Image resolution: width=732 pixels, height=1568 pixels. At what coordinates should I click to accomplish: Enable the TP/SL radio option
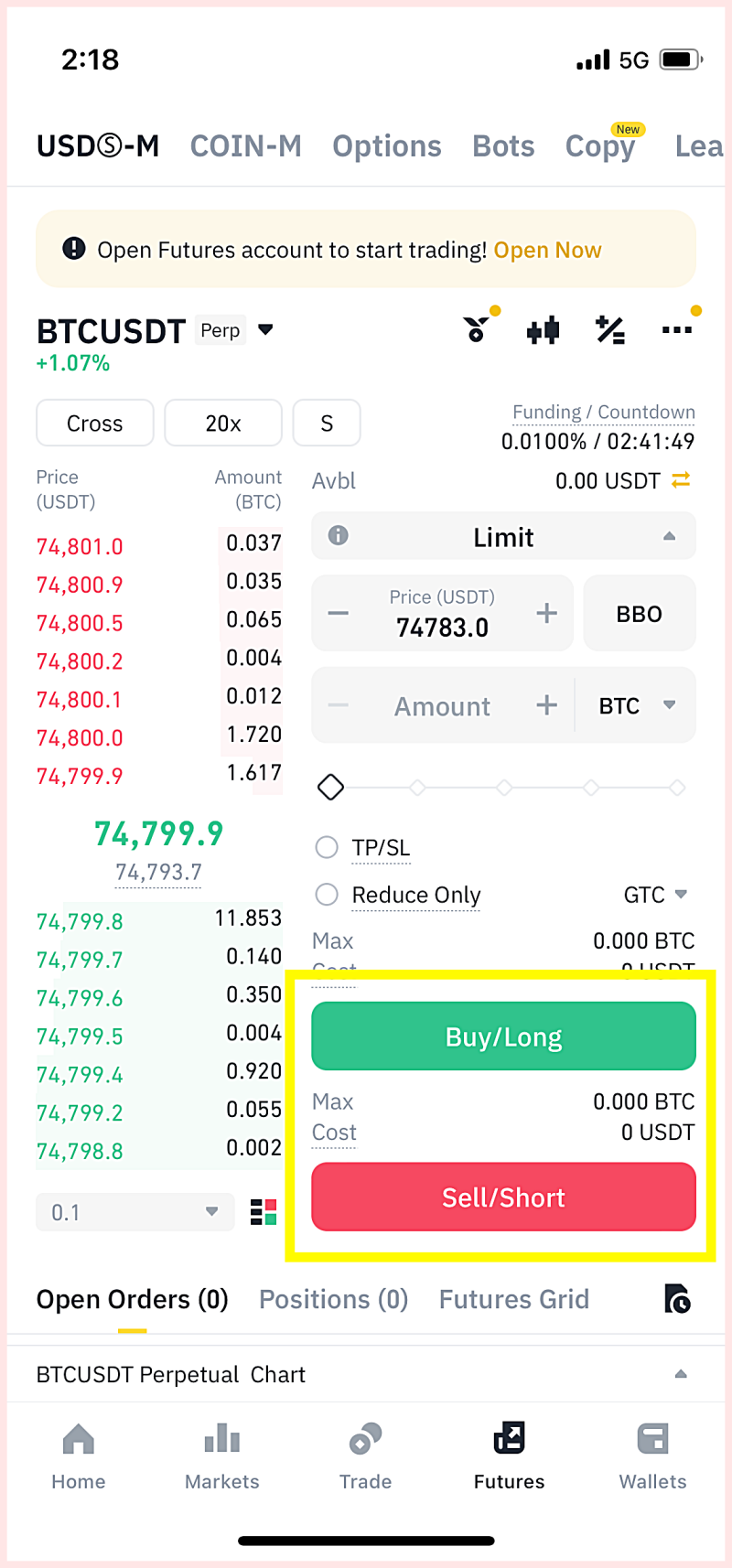[x=327, y=847]
